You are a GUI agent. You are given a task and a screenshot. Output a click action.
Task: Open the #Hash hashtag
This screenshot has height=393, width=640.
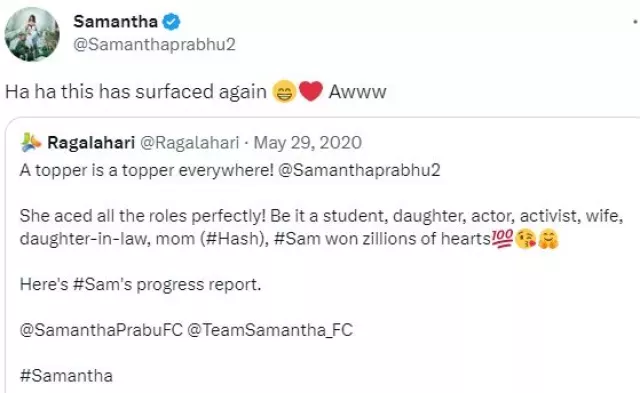click(231, 239)
